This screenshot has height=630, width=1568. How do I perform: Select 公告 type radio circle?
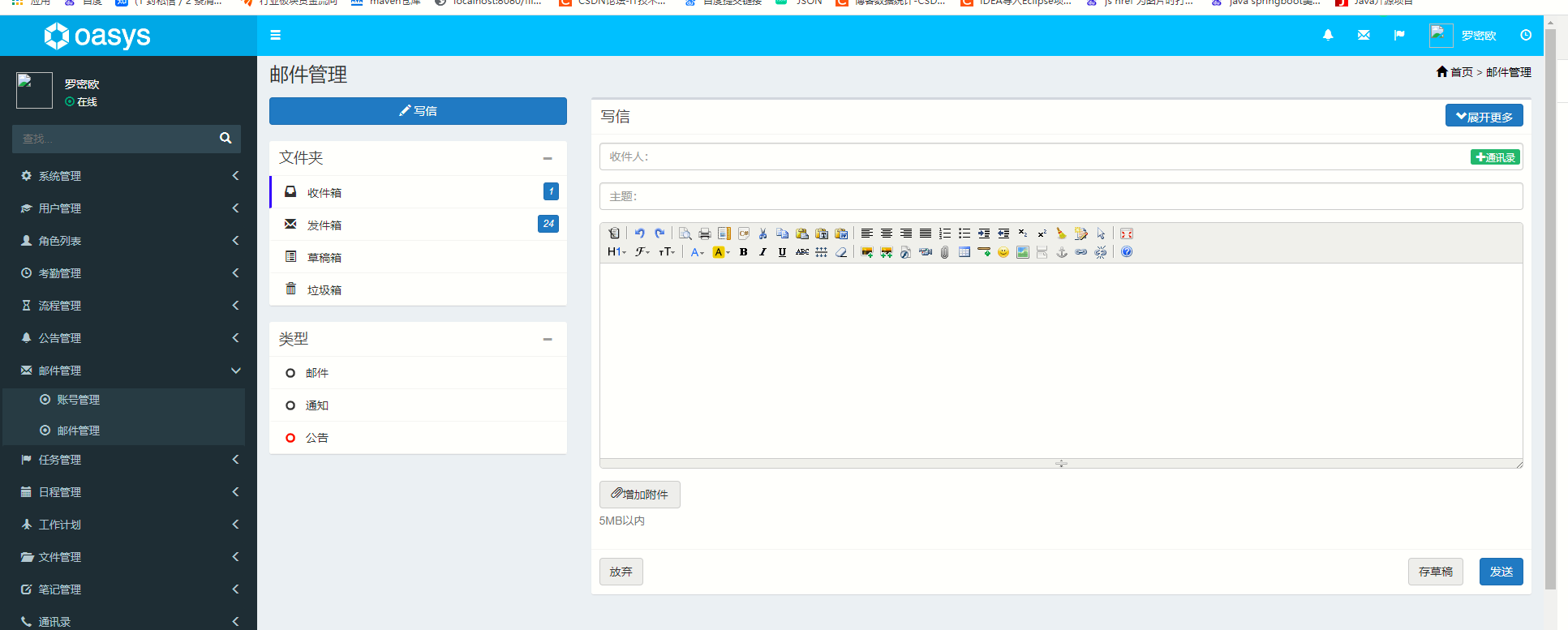290,438
